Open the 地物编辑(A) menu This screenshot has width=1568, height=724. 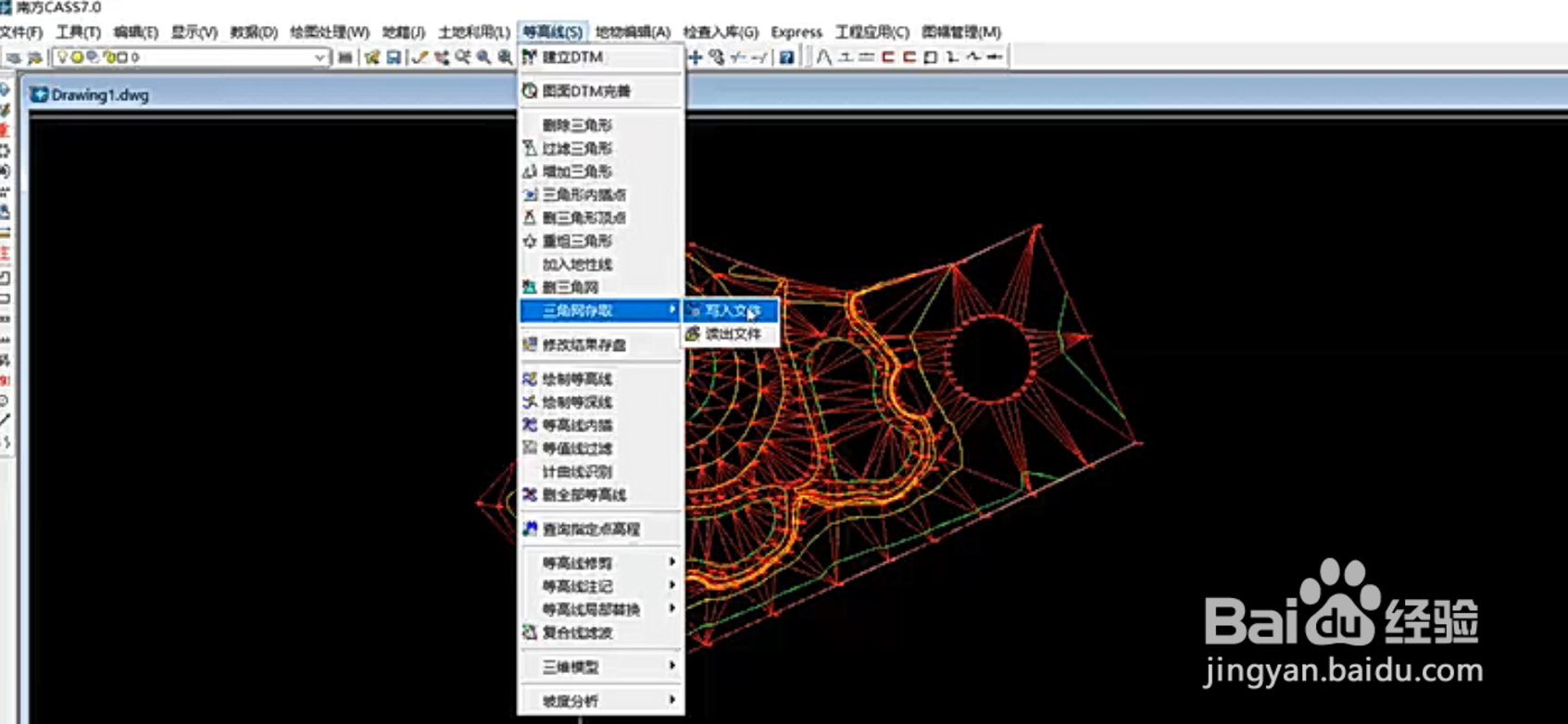coord(633,31)
